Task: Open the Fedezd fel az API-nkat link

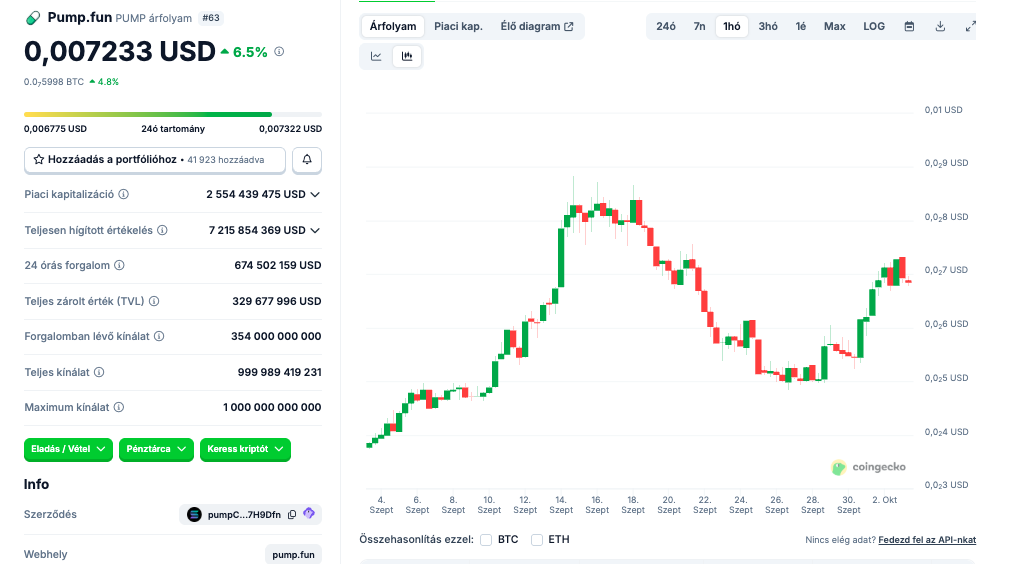Action: coord(926,540)
